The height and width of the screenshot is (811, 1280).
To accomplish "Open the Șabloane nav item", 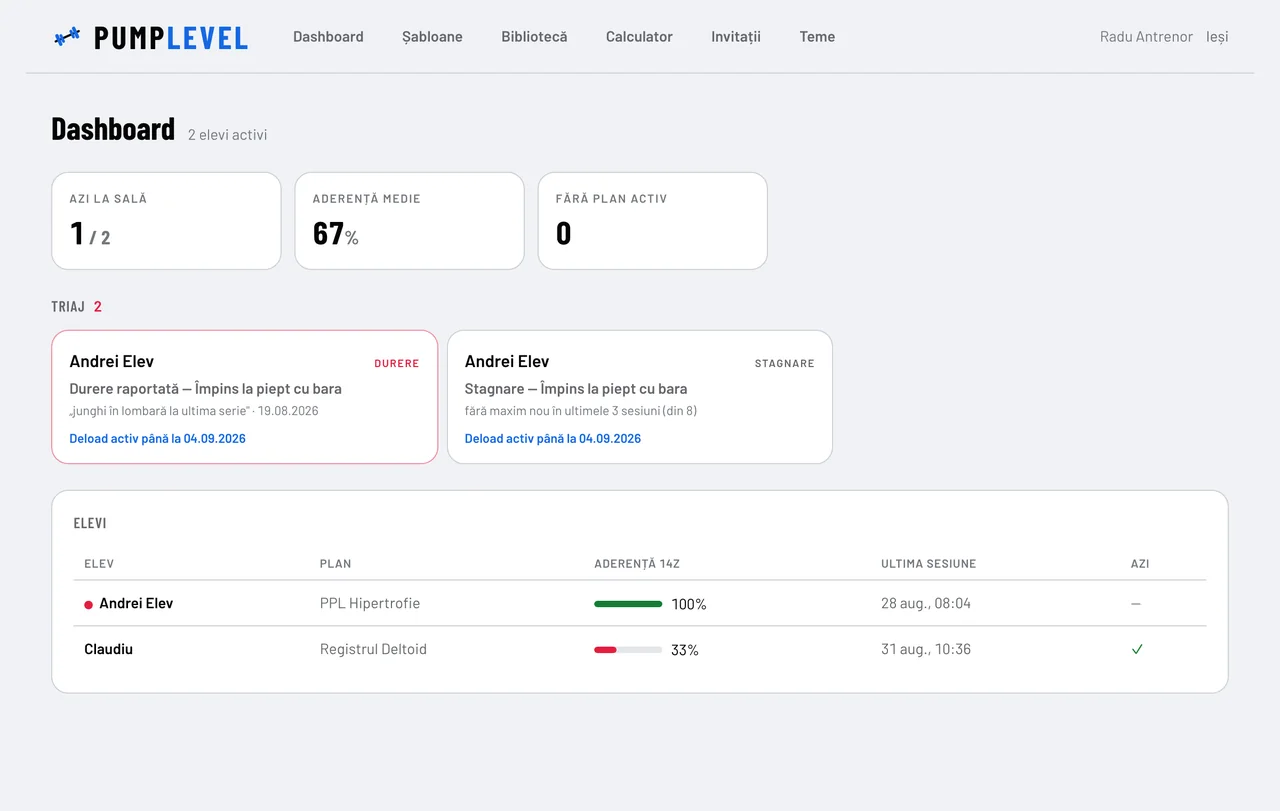I will pos(432,37).
